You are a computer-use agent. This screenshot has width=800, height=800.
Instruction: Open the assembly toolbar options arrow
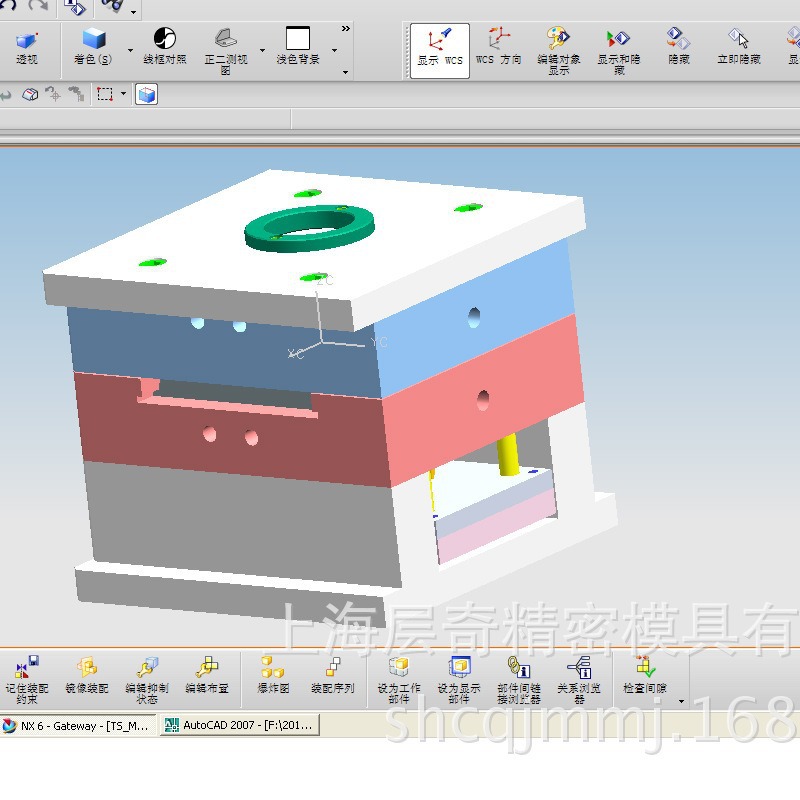point(681,702)
